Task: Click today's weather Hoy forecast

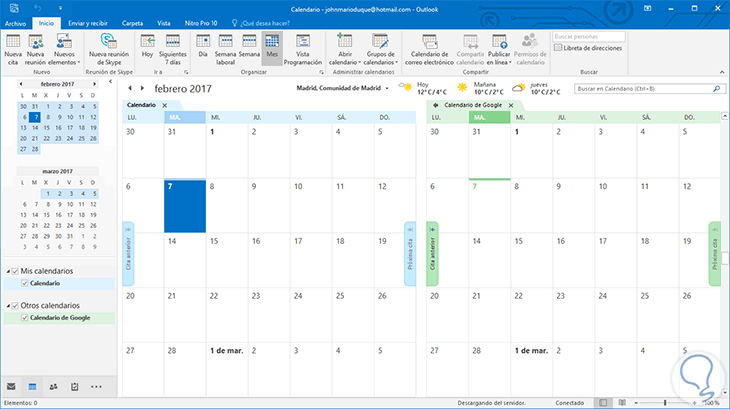Action: (x=423, y=88)
